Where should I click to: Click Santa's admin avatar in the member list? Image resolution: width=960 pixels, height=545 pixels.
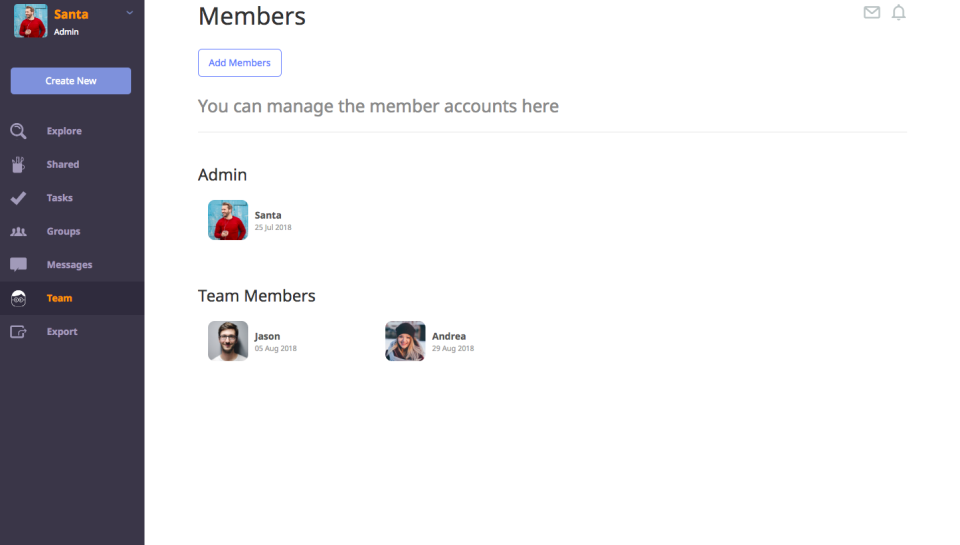point(228,220)
